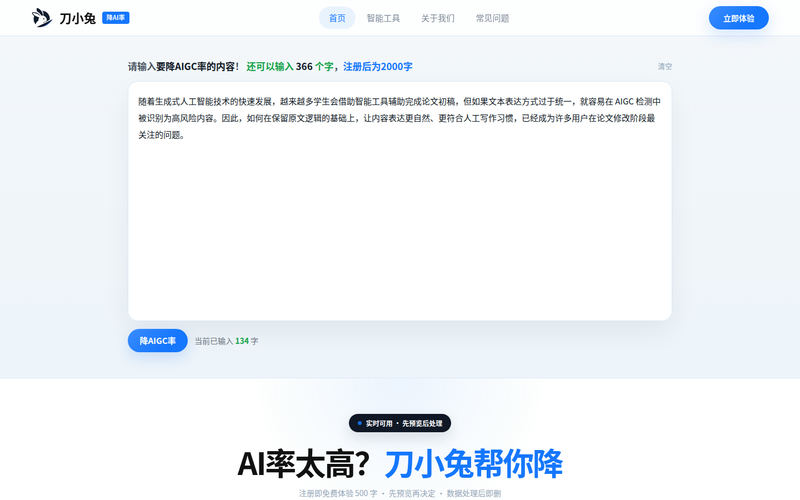This screenshot has width=800, height=500.
Task: Click the 刀小兔 rabbit logo icon
Action: point(42,18)
